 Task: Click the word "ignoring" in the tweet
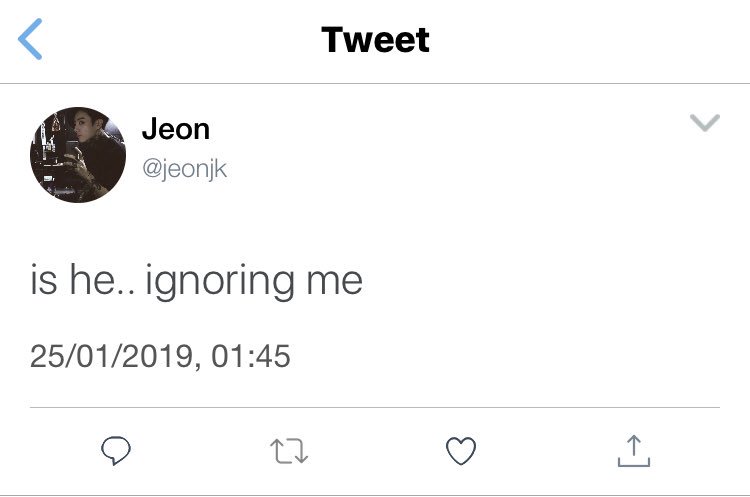tap(220, 282)
